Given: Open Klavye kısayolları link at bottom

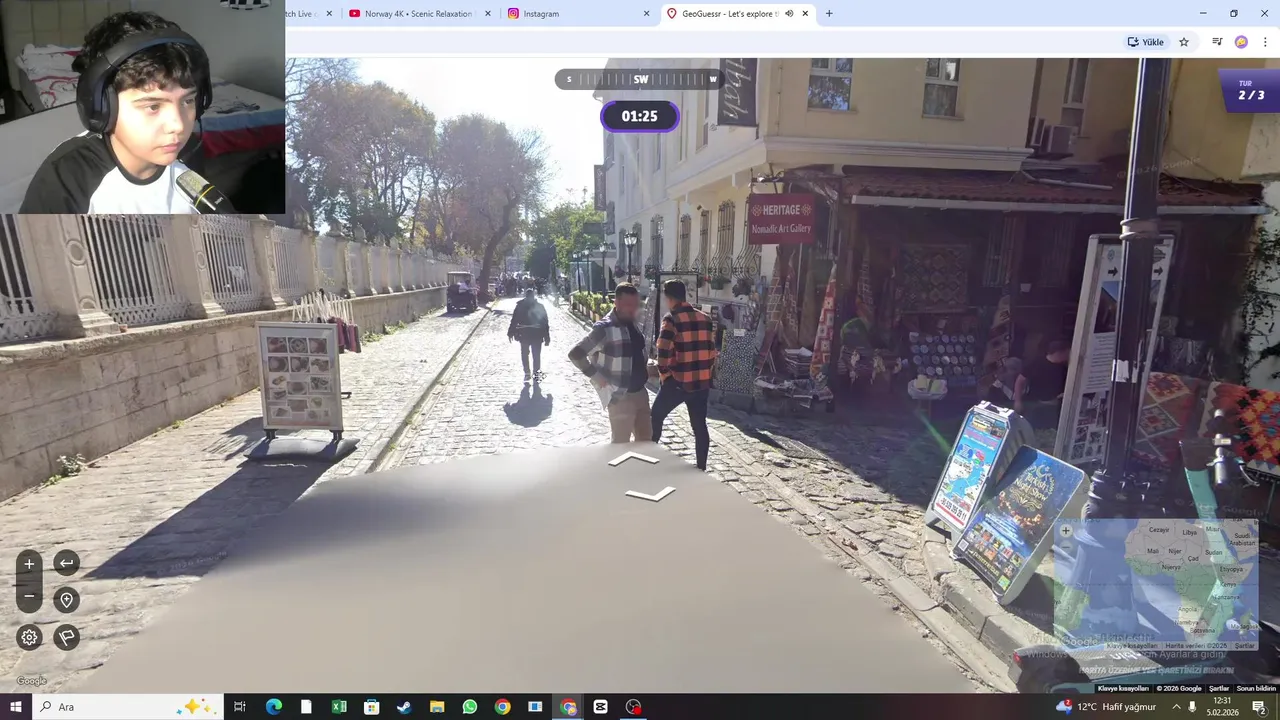Looking at the screenshot, I should click(x=1123, y=688).
